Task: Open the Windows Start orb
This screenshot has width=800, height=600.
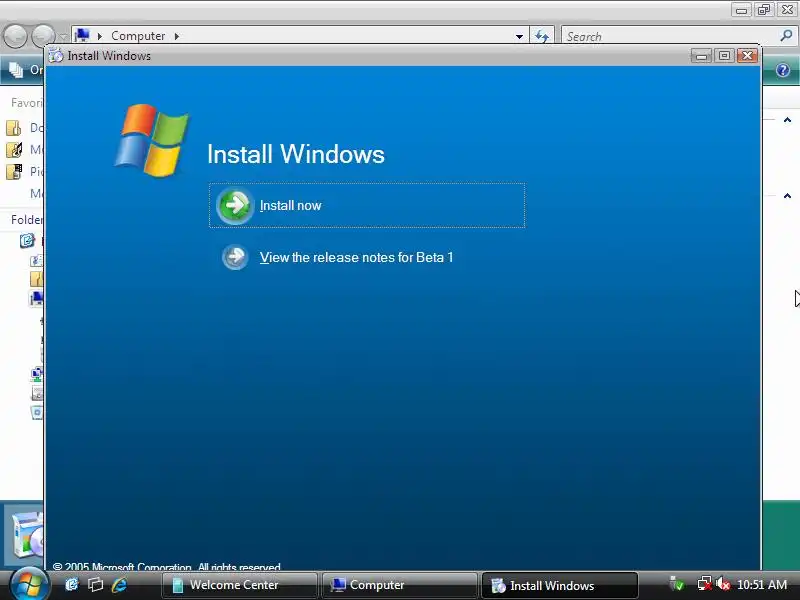Action: (x=28, y=585)
